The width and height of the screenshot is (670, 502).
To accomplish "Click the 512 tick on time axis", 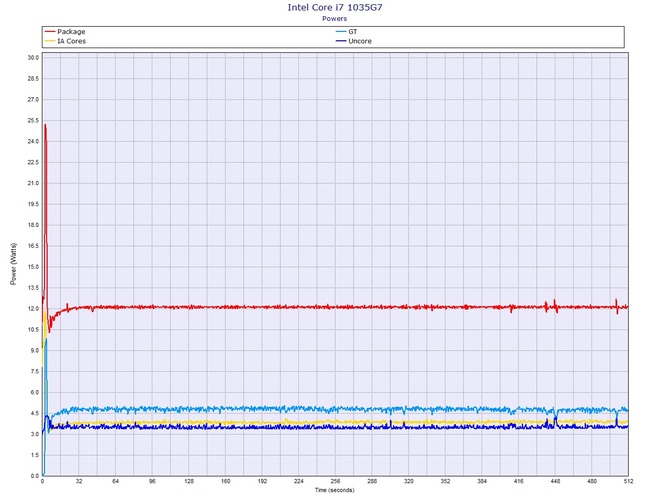I will coord(628,481).
